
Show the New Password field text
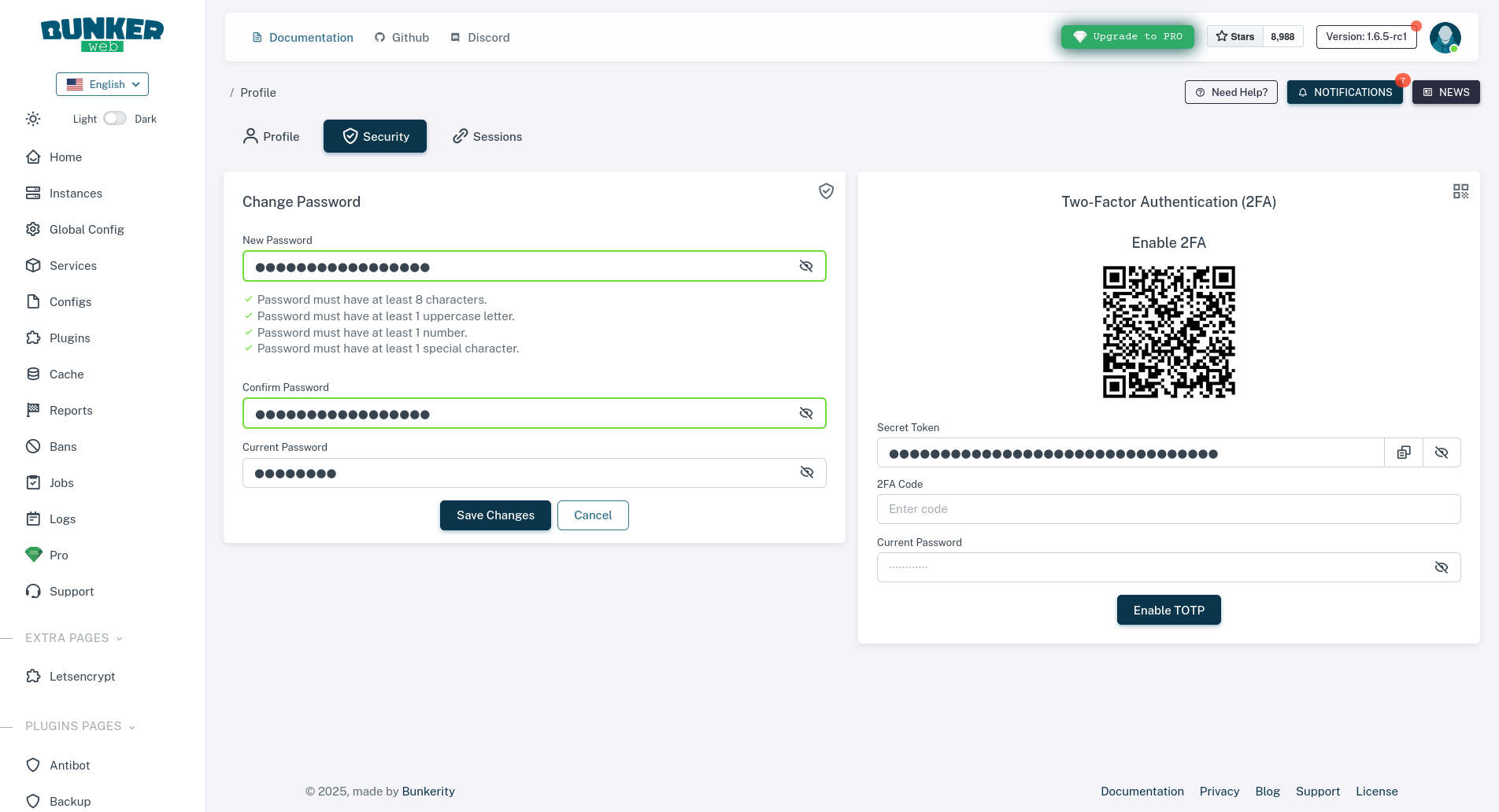(805, 266)
